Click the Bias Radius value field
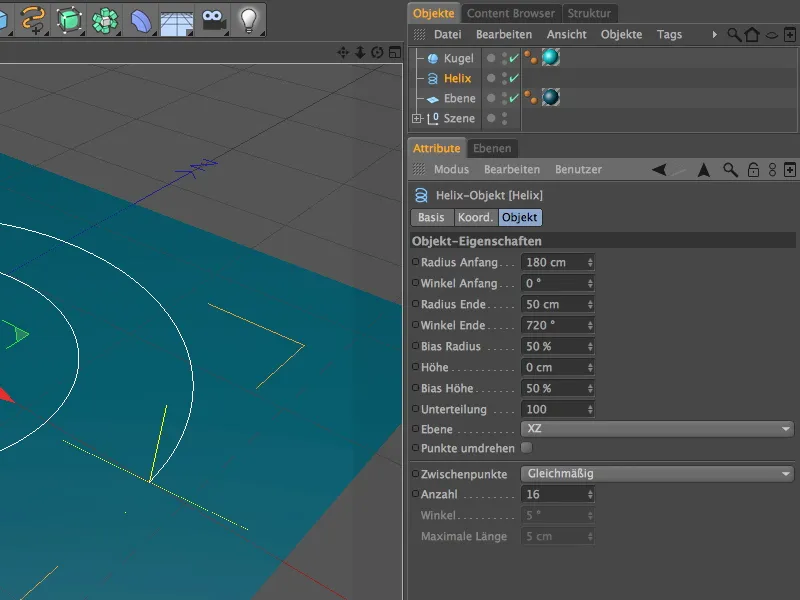 [558, 346]
